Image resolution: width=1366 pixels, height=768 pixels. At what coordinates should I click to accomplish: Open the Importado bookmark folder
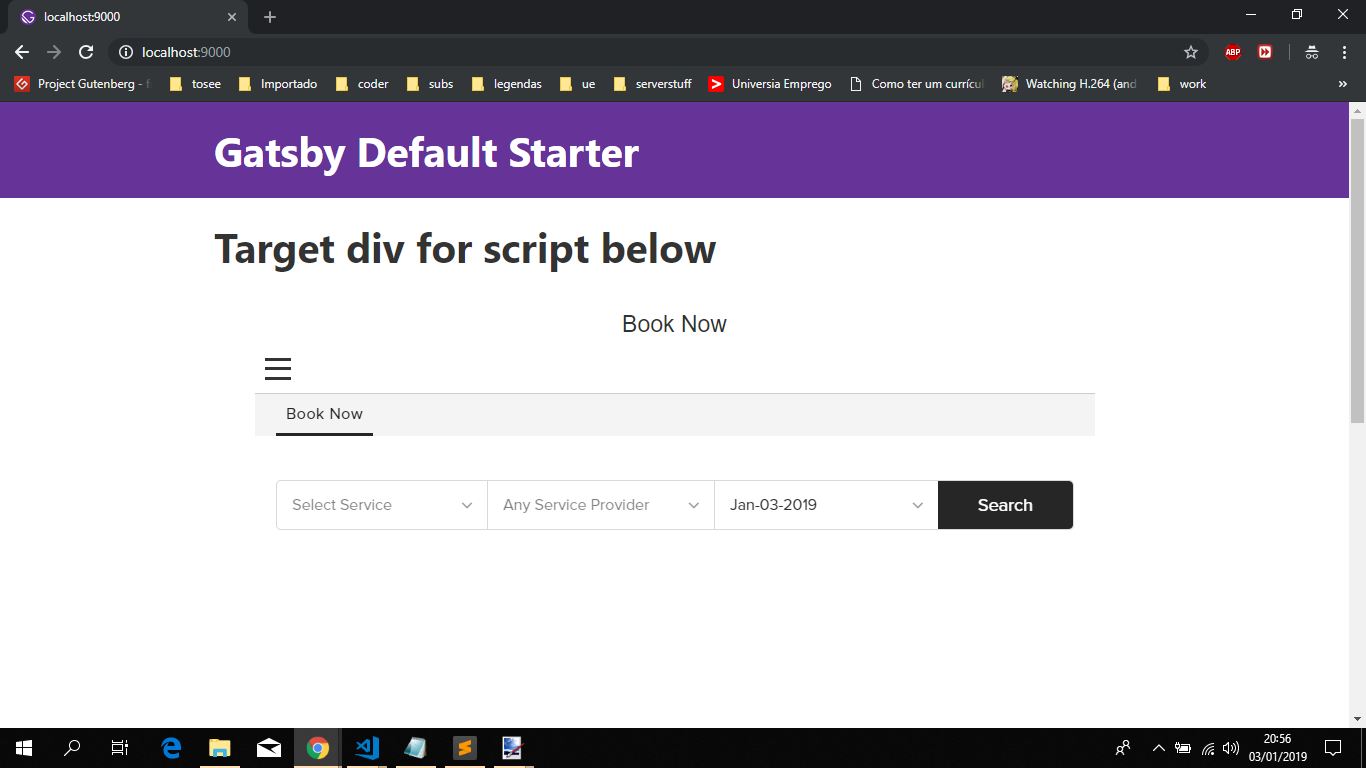pos(278,84)
